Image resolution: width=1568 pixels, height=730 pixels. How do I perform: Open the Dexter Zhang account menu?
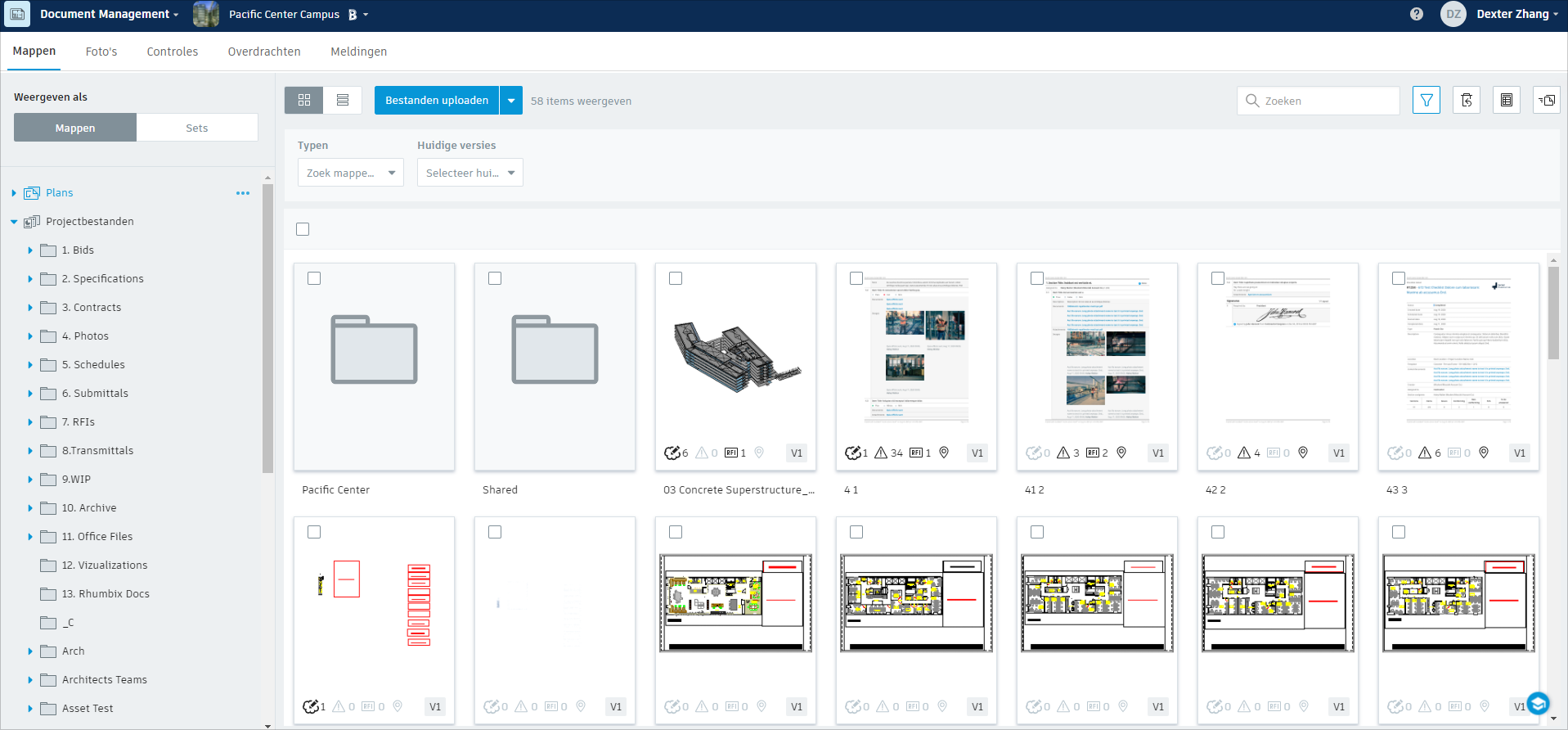pyautogui.click(x=1517, y=14)
